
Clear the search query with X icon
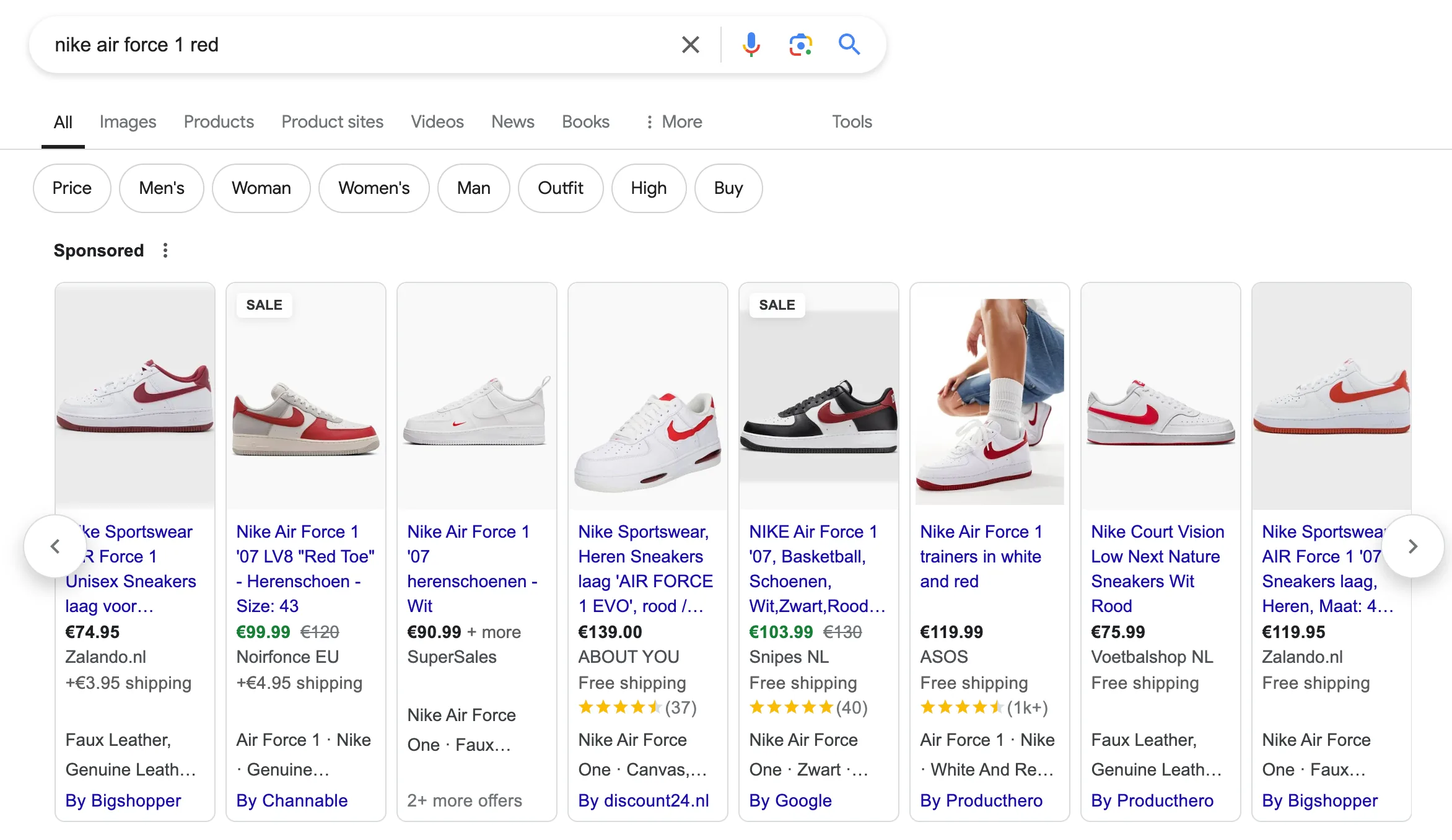pos(690,45)
